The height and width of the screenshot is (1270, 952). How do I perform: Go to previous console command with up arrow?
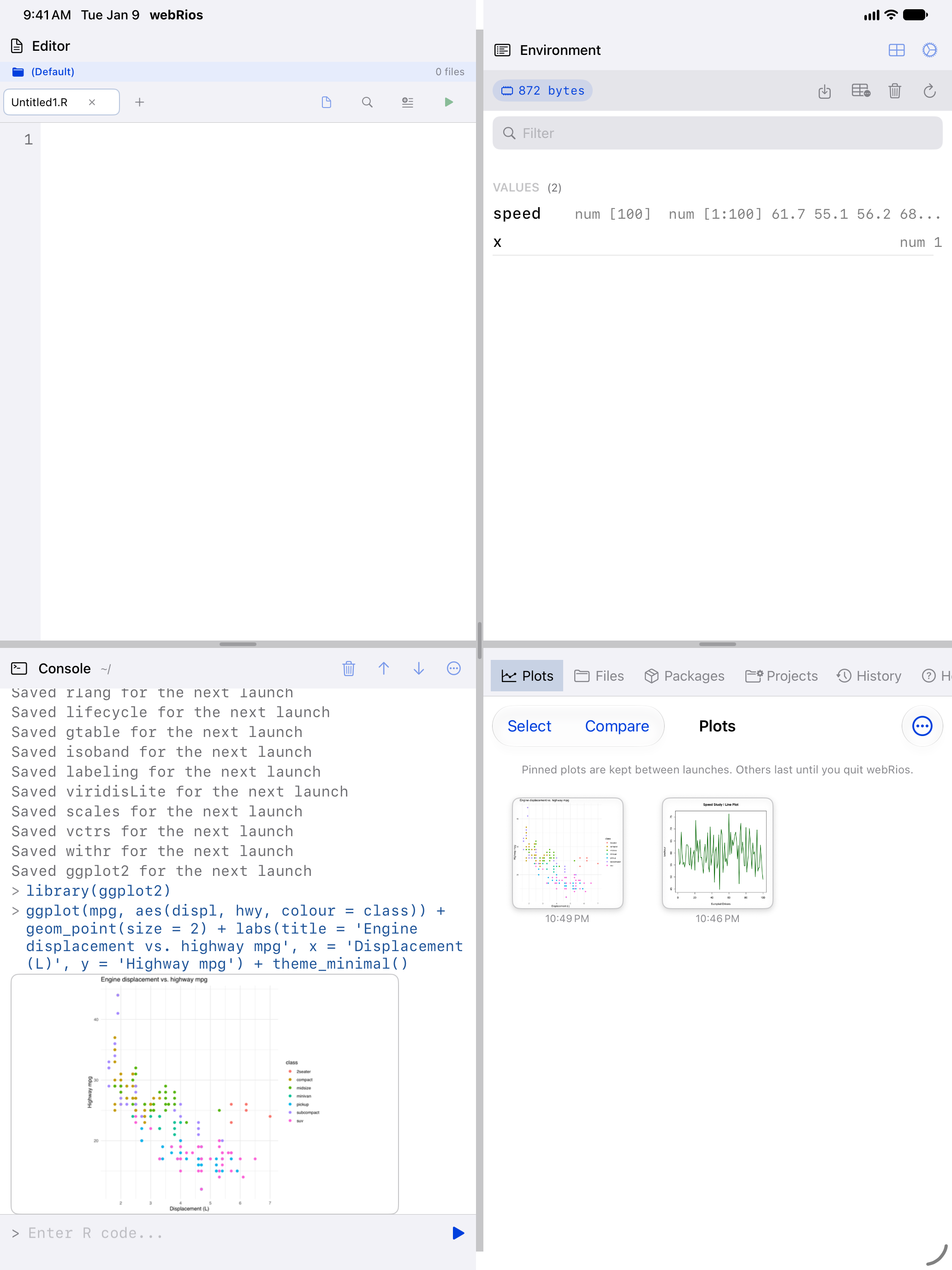(384, 668)
